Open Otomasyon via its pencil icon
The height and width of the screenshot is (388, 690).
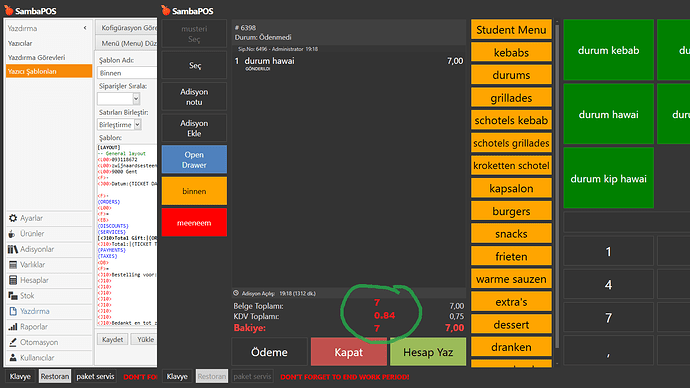tap(13, 342)
